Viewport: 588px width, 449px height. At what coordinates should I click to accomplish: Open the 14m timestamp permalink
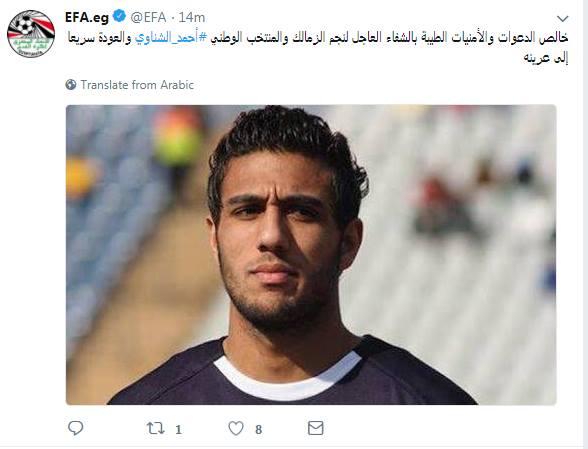[x=192, y=17]
